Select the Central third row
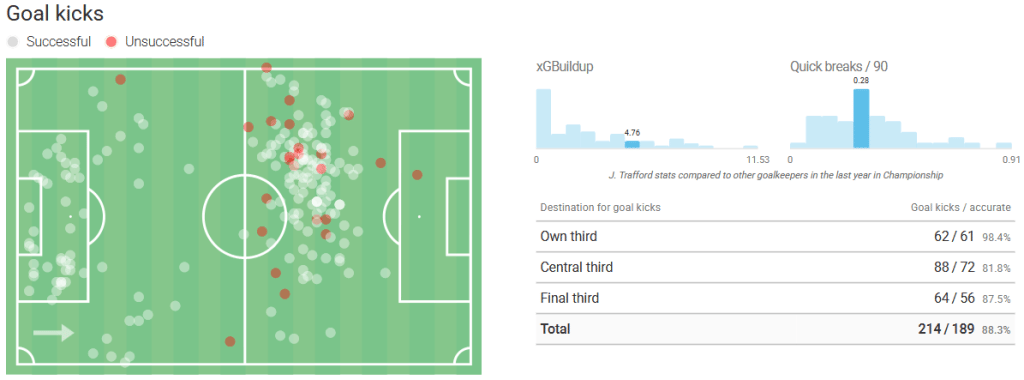Screen dimensions: 1024x380 point(773,267)
